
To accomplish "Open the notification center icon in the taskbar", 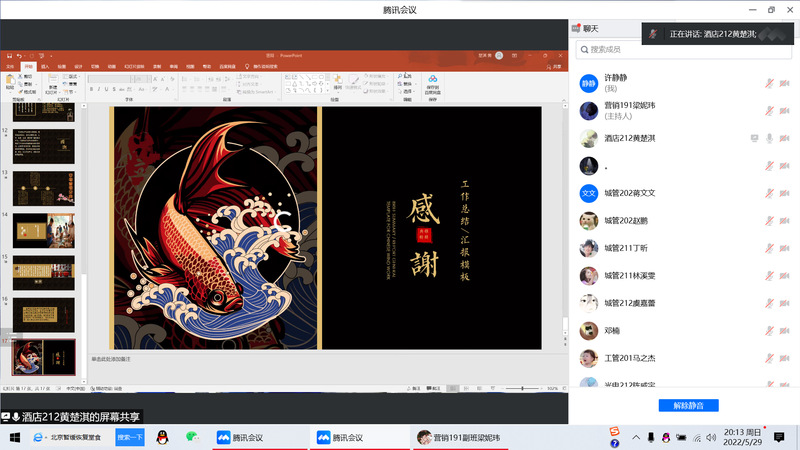I will click(780, 438).
